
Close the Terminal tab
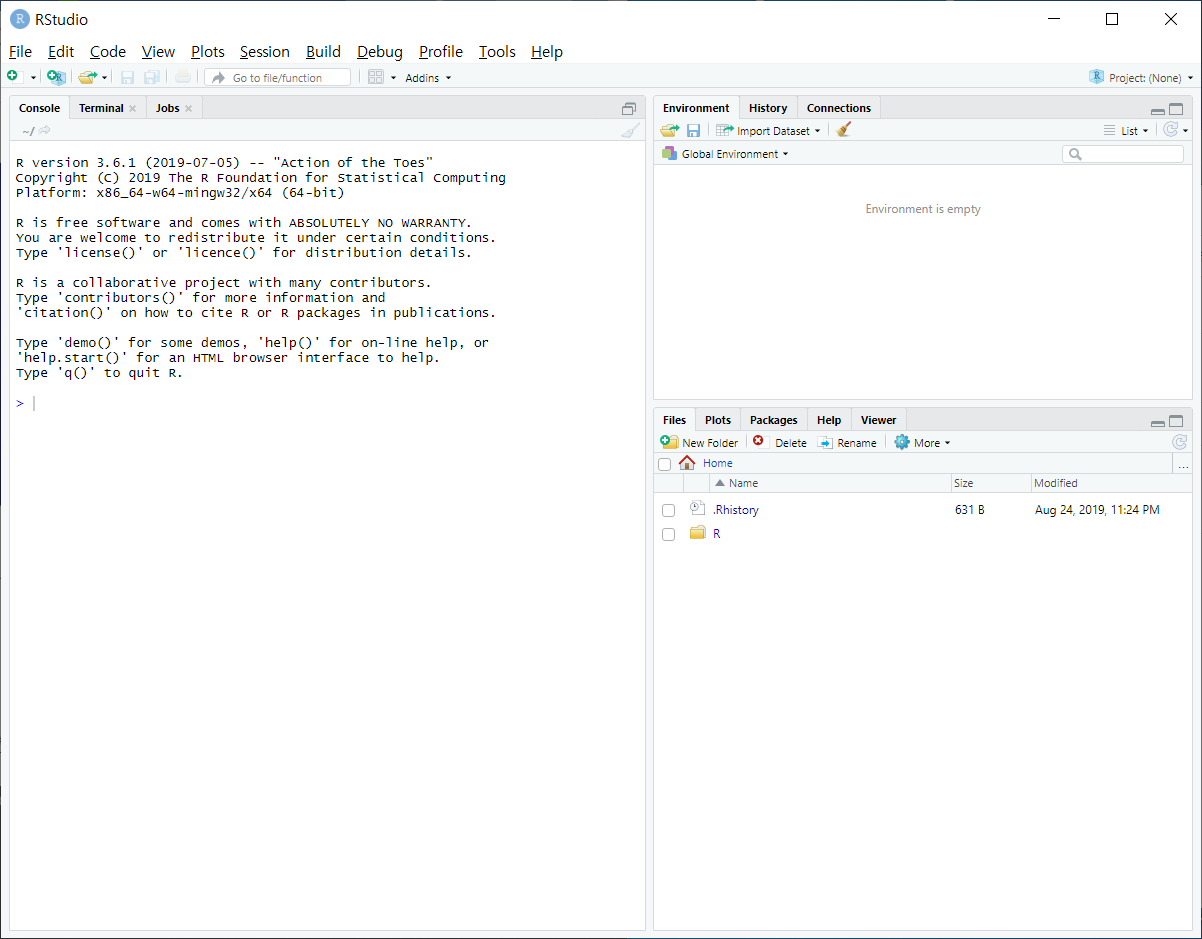pos(132,109)
